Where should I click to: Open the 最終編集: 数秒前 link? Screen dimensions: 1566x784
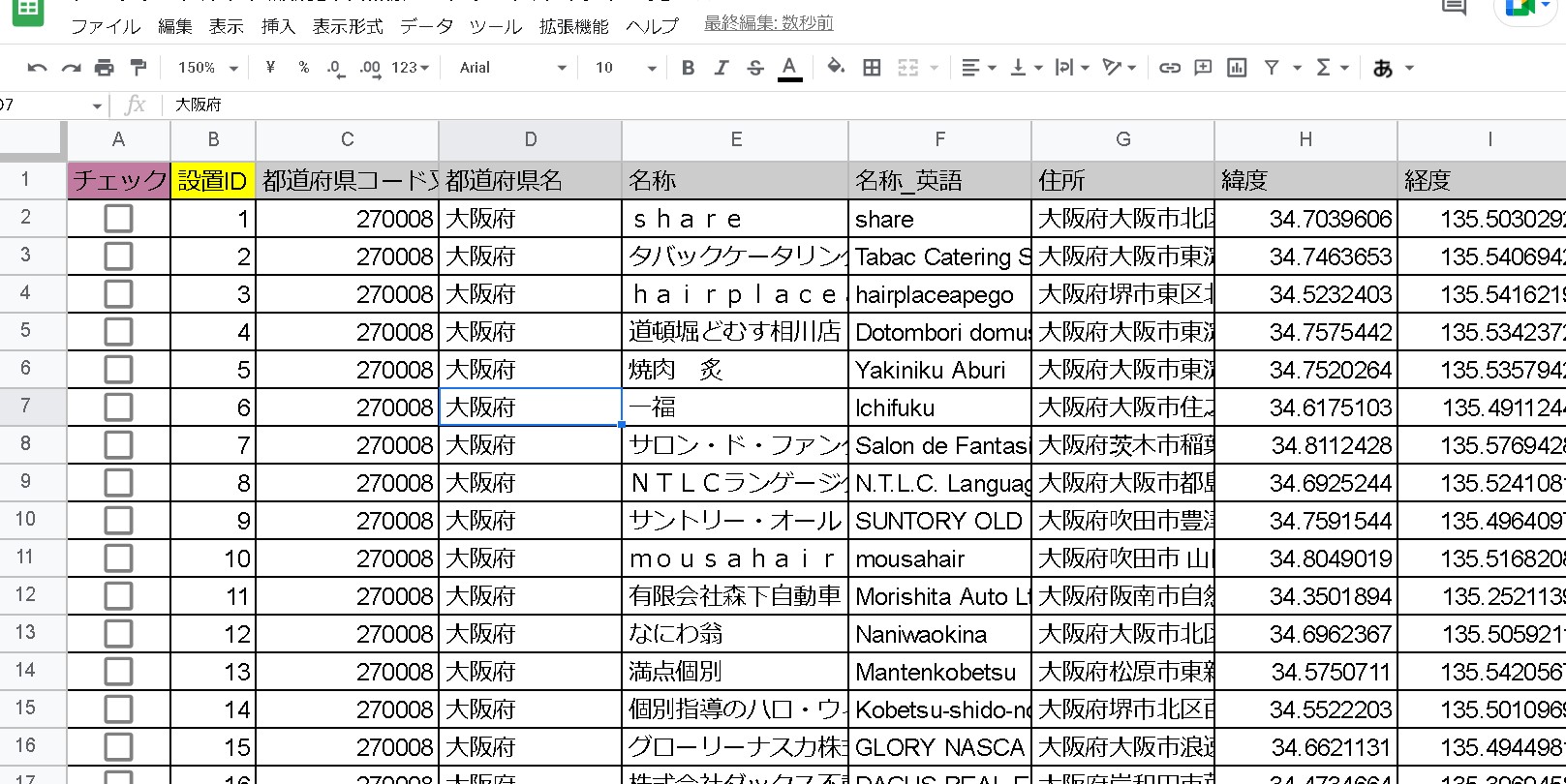pos(769,23)
